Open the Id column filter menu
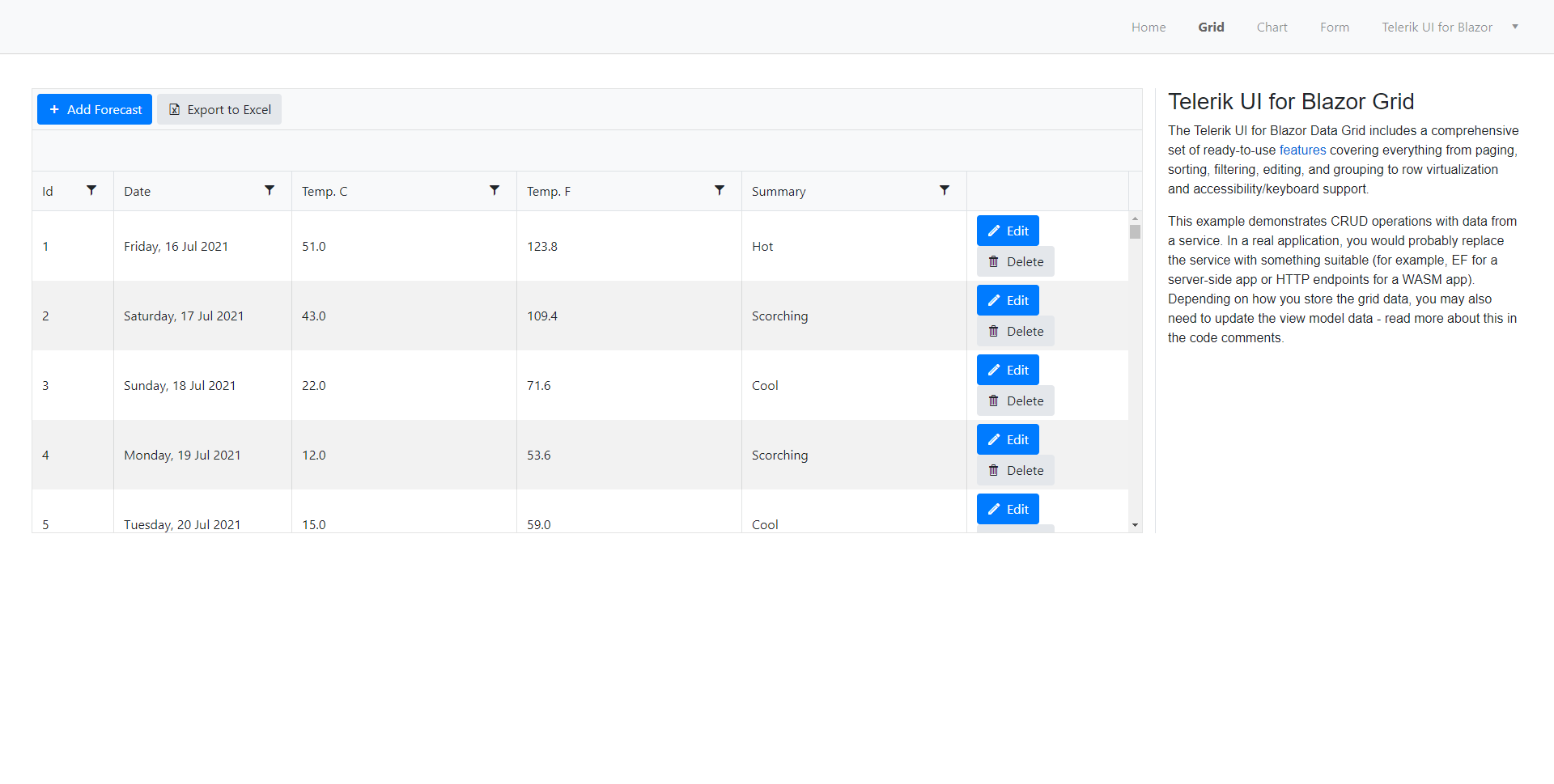 pyautogui.click(x=91, y=191)
